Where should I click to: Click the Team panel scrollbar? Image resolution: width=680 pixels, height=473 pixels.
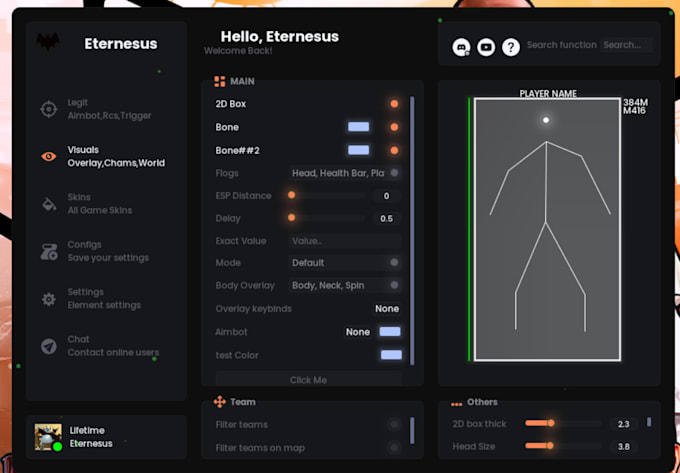[x=412, y=431]
